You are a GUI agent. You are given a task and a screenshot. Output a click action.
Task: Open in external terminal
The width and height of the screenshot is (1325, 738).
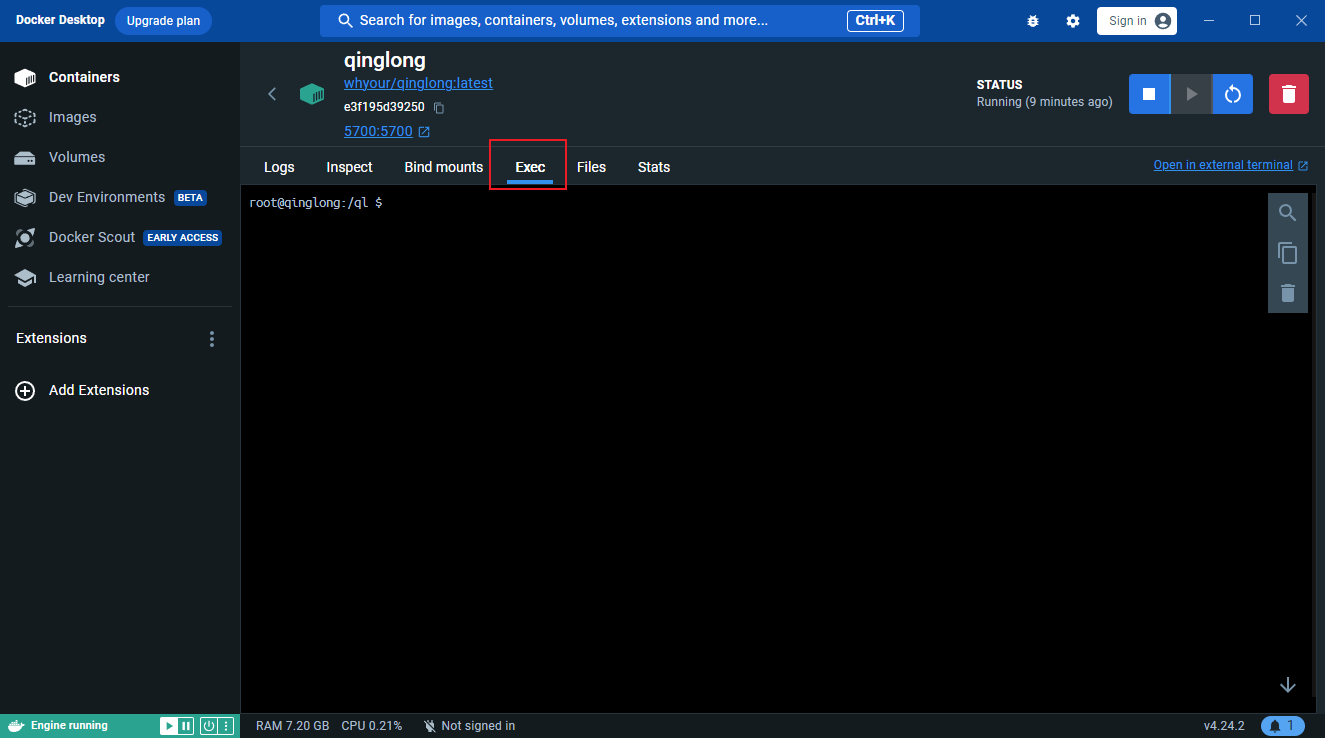1223,164
